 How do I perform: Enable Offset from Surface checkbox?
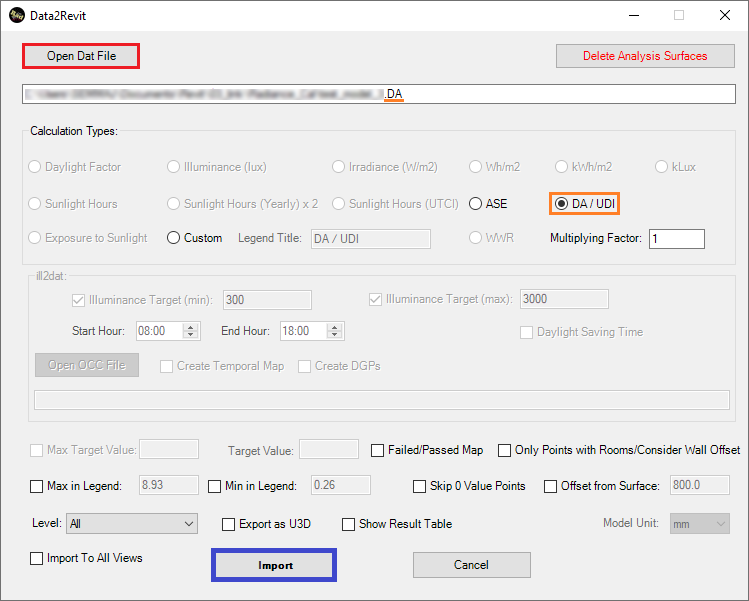(550, 486)
